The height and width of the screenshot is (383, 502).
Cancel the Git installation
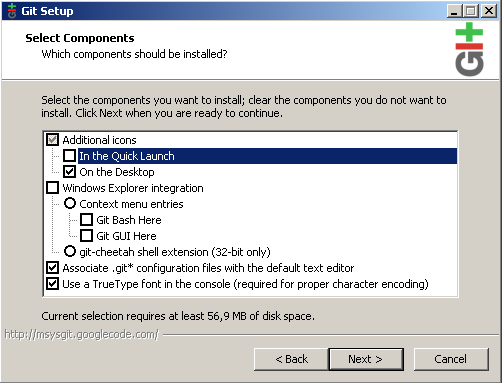[x=451, y=359]
